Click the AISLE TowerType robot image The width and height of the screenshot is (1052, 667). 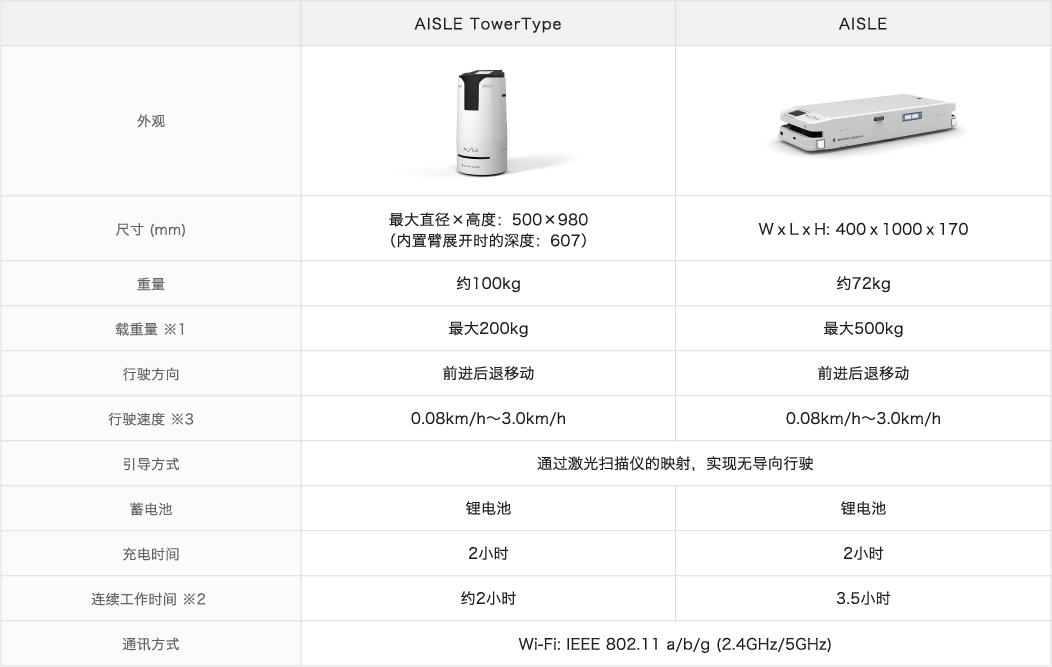pos(483,122)
